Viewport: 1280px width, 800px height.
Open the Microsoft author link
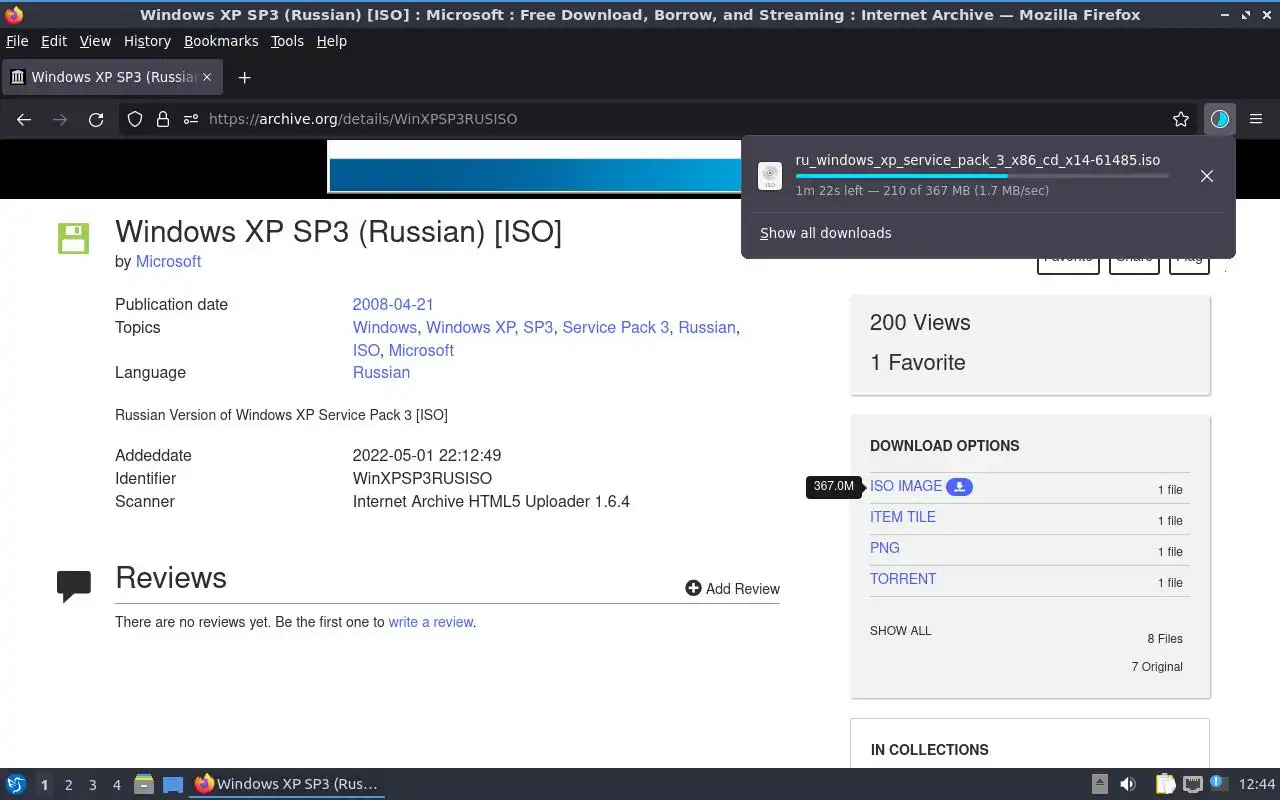[168, 261]
